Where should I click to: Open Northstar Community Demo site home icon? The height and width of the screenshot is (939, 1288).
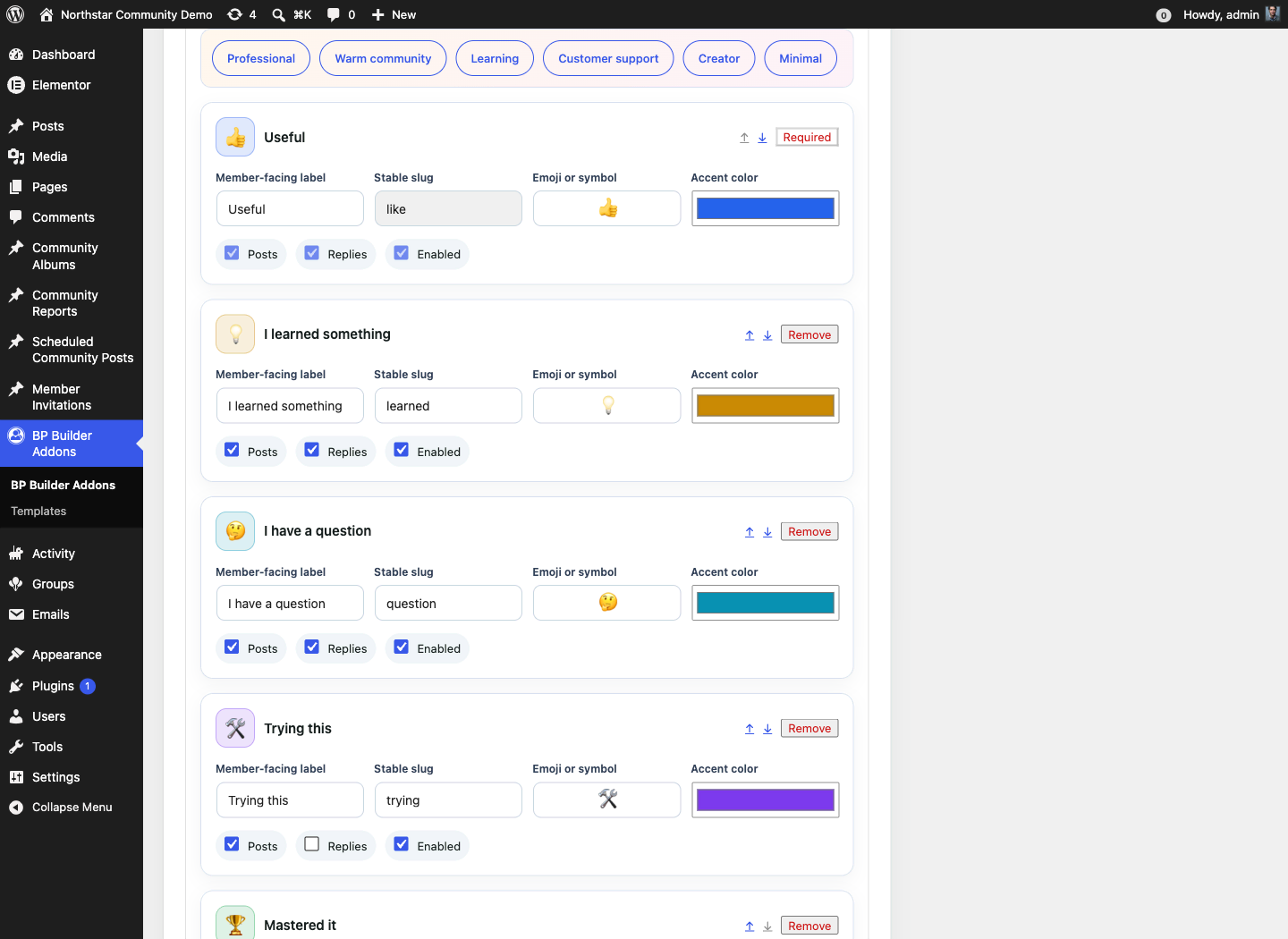click(47, 14)
